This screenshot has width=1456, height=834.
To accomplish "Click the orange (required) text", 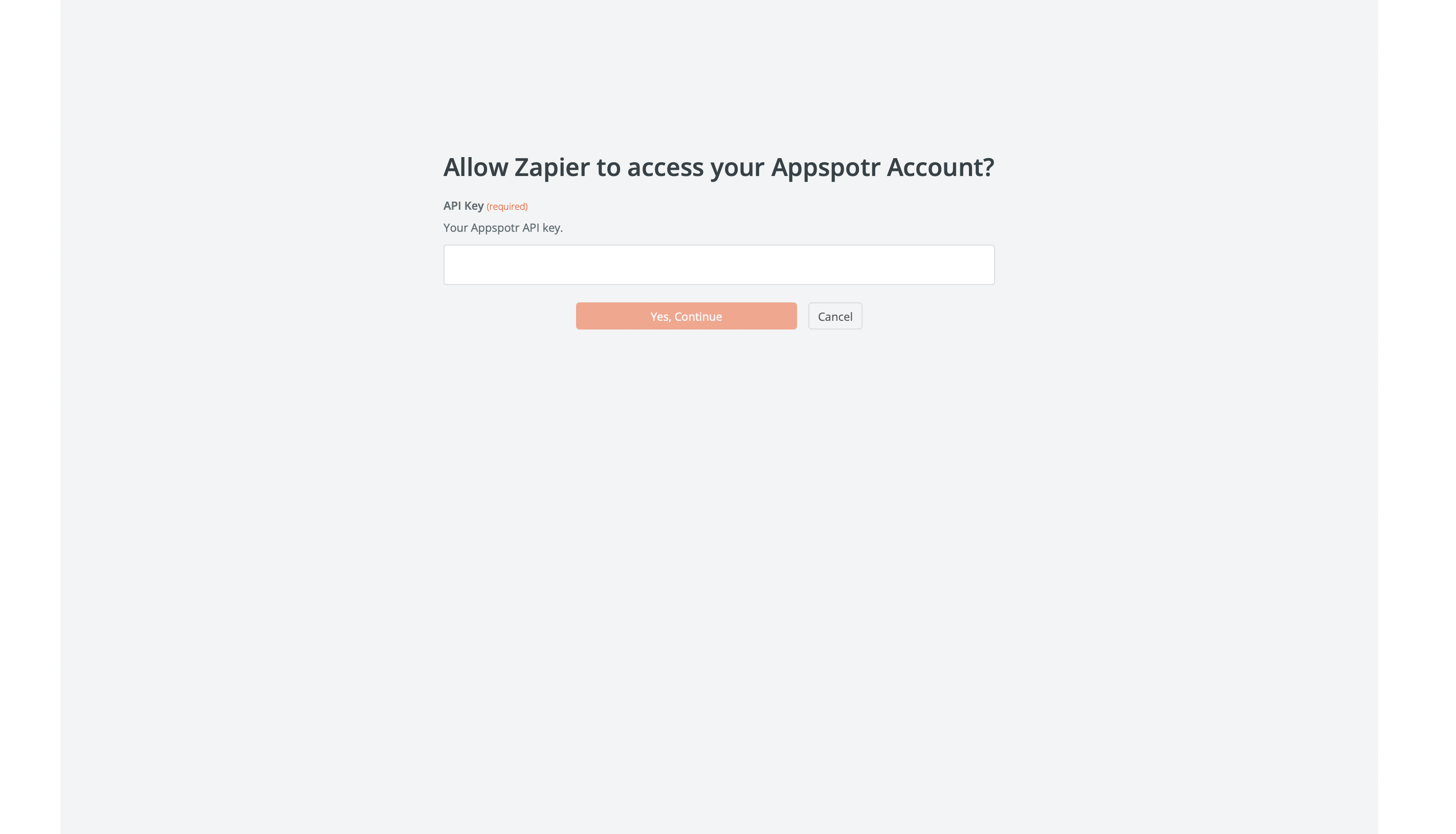I will point(506,206).
